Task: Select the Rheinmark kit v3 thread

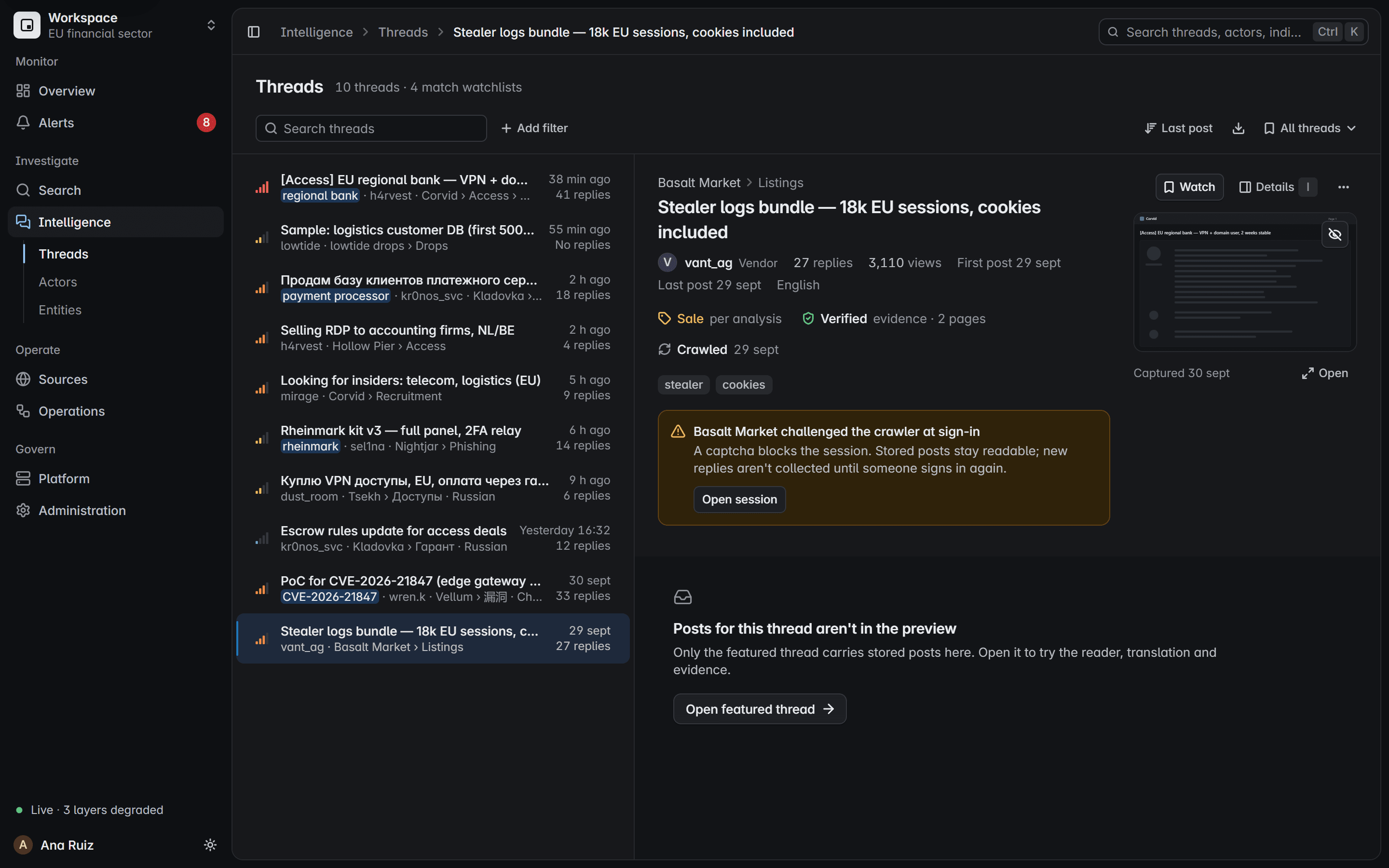Action: click(x=433, y=438)
